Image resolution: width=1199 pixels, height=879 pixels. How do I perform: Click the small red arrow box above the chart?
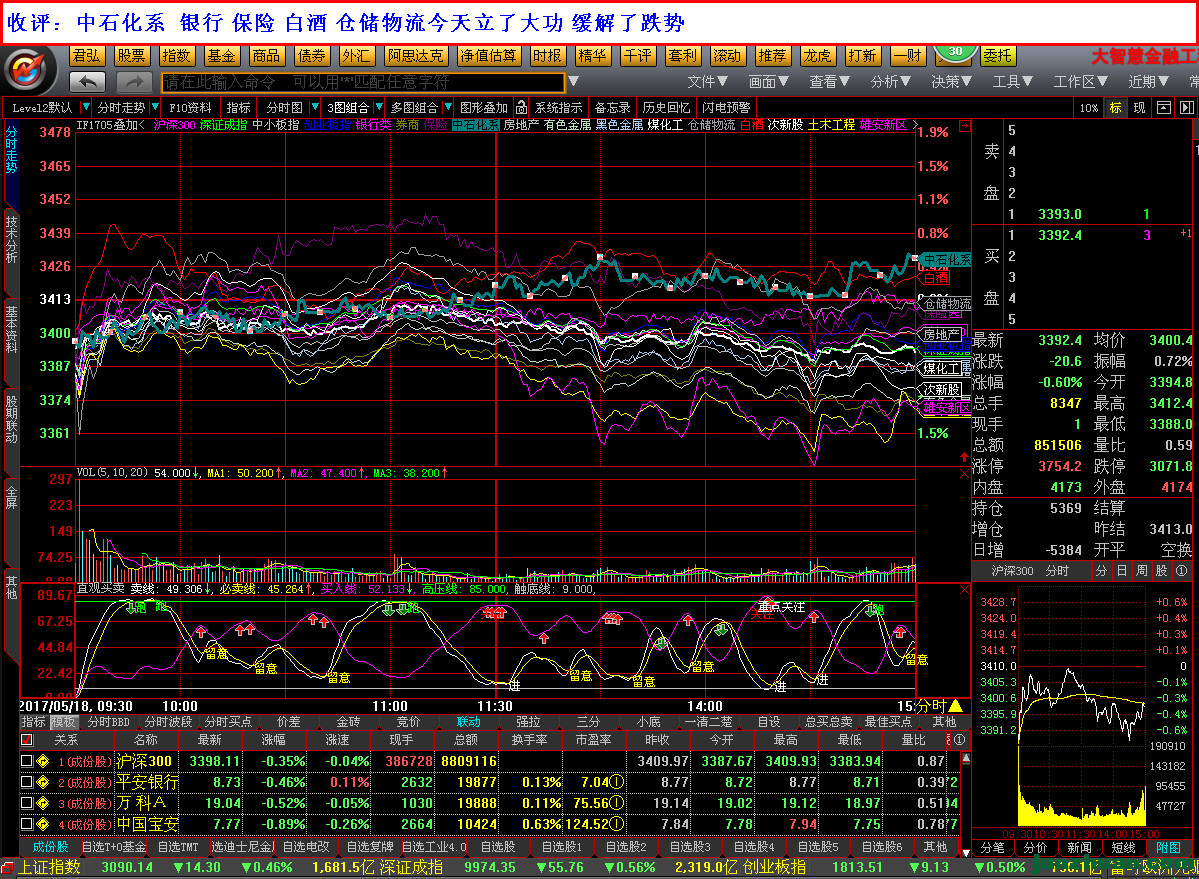[965, 125]
